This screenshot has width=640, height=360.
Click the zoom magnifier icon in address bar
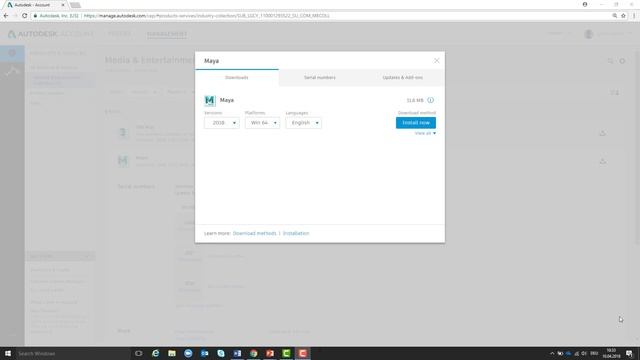coord(614,16)
